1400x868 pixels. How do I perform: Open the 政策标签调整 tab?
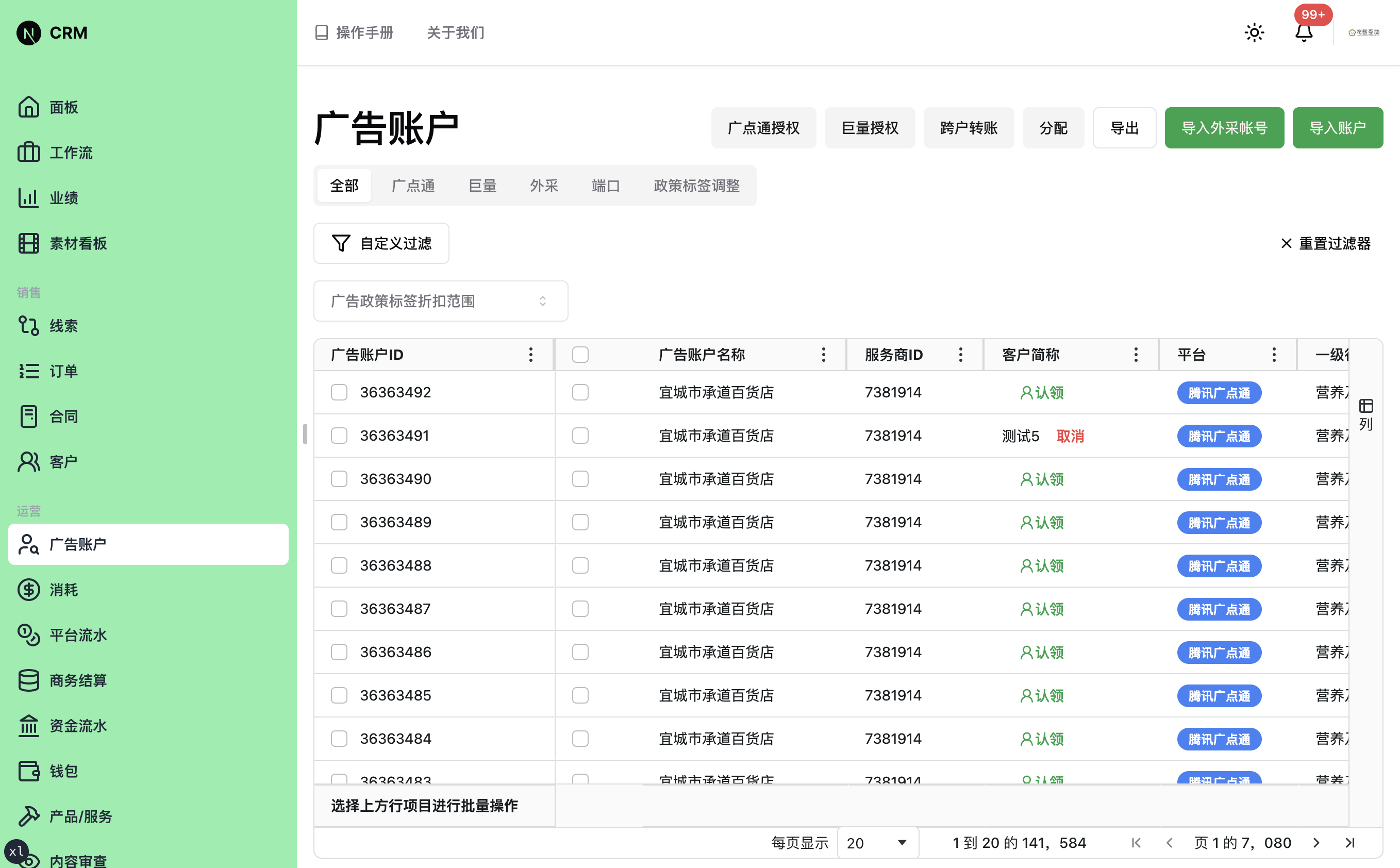(696, 186)
